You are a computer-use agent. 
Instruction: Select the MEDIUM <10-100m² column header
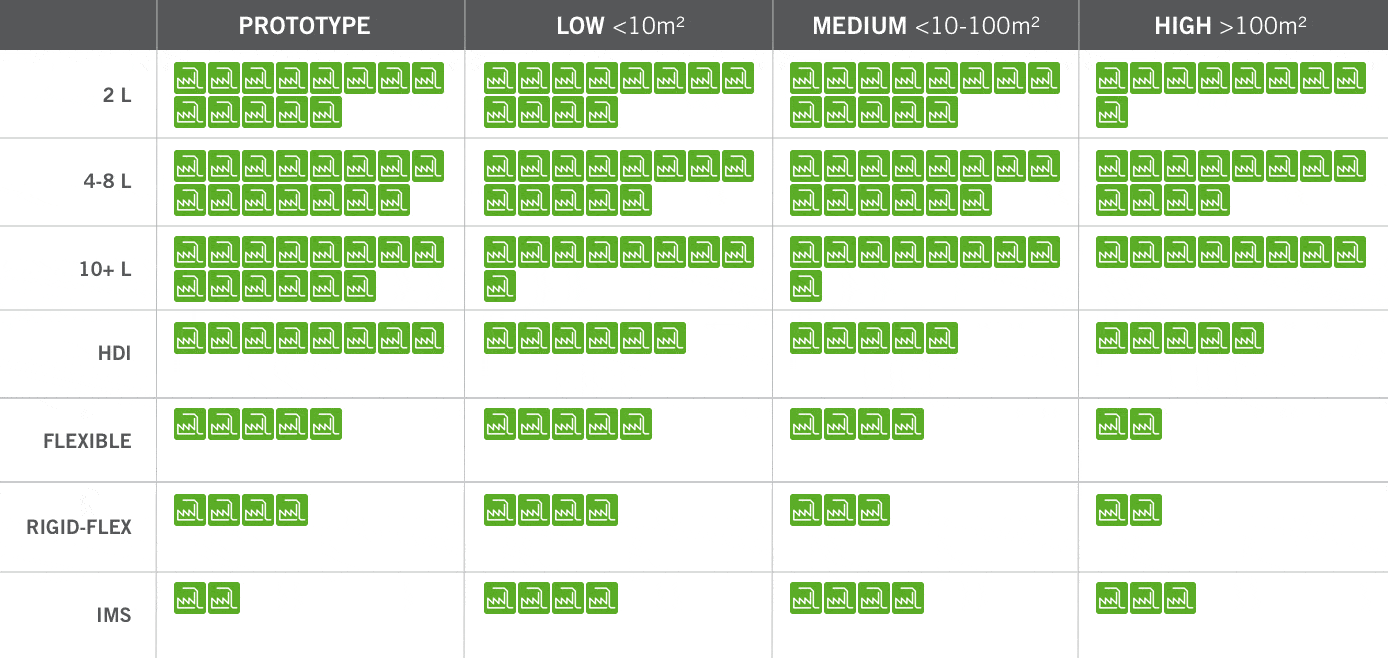926,26
